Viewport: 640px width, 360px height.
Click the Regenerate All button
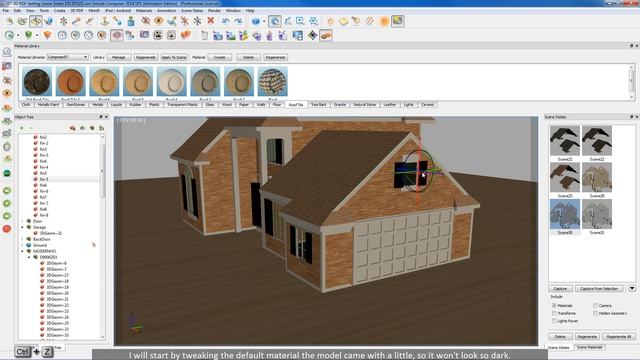619,337
